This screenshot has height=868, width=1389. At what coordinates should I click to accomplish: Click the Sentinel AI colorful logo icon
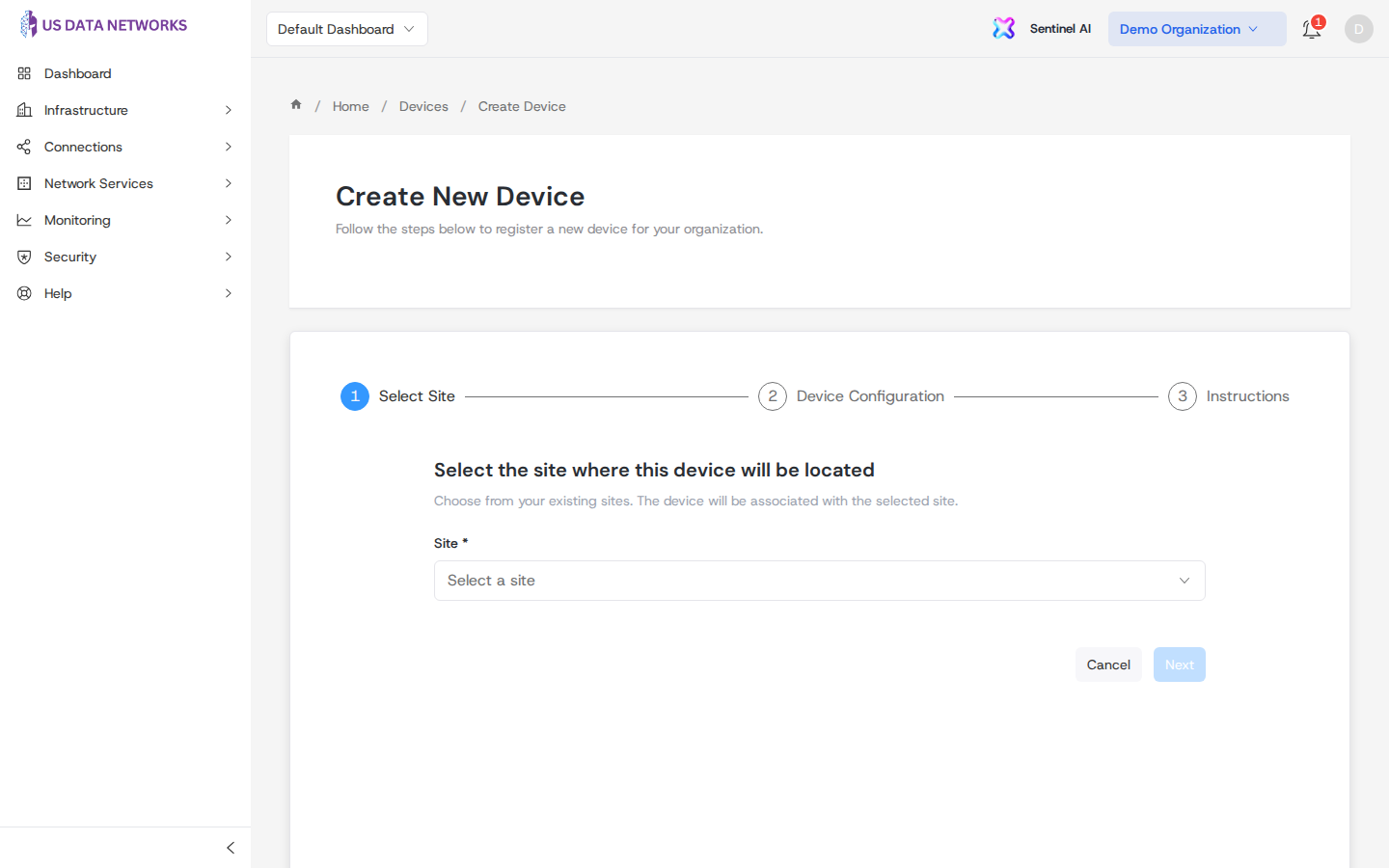click(x=1004, y=28)
